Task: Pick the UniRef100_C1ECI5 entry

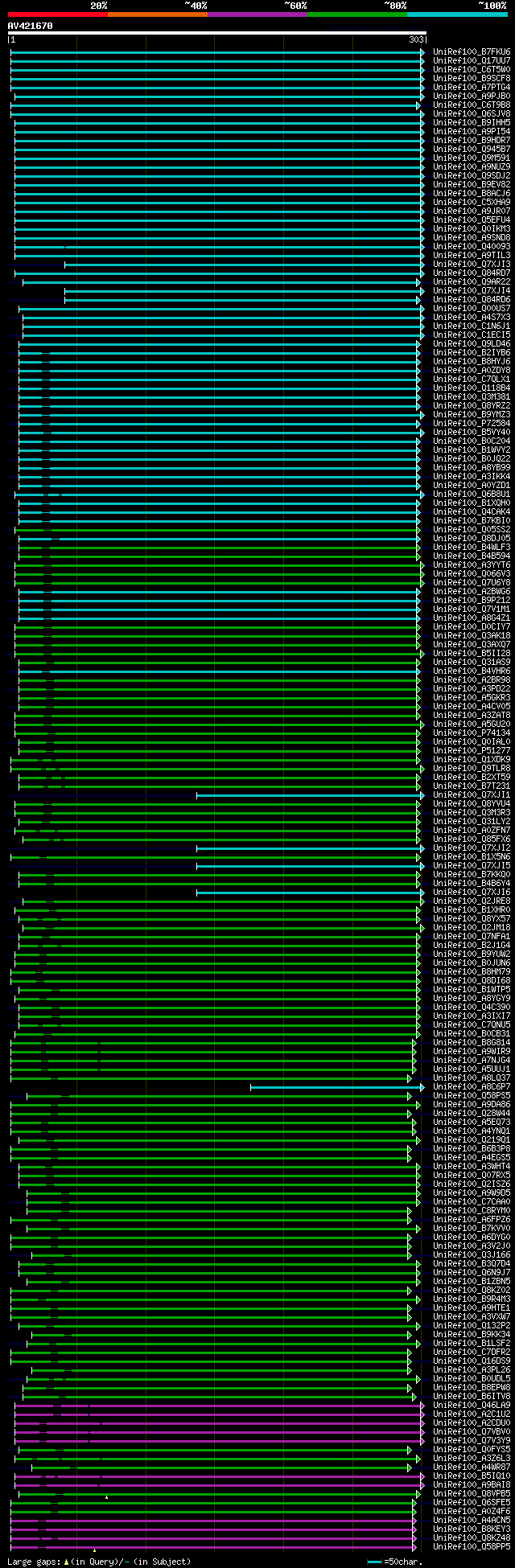Action: [x=472, y=335]
